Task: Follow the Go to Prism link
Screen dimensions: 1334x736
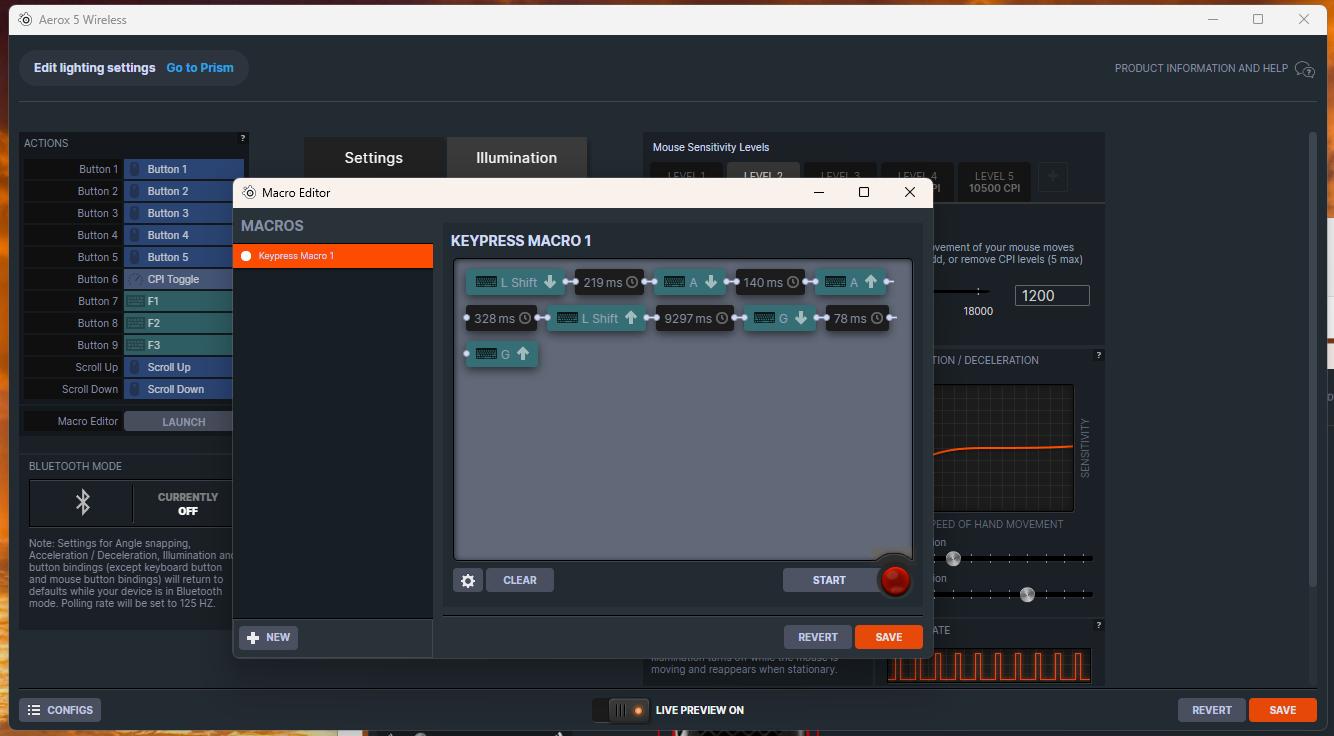Action: [200, 68]
